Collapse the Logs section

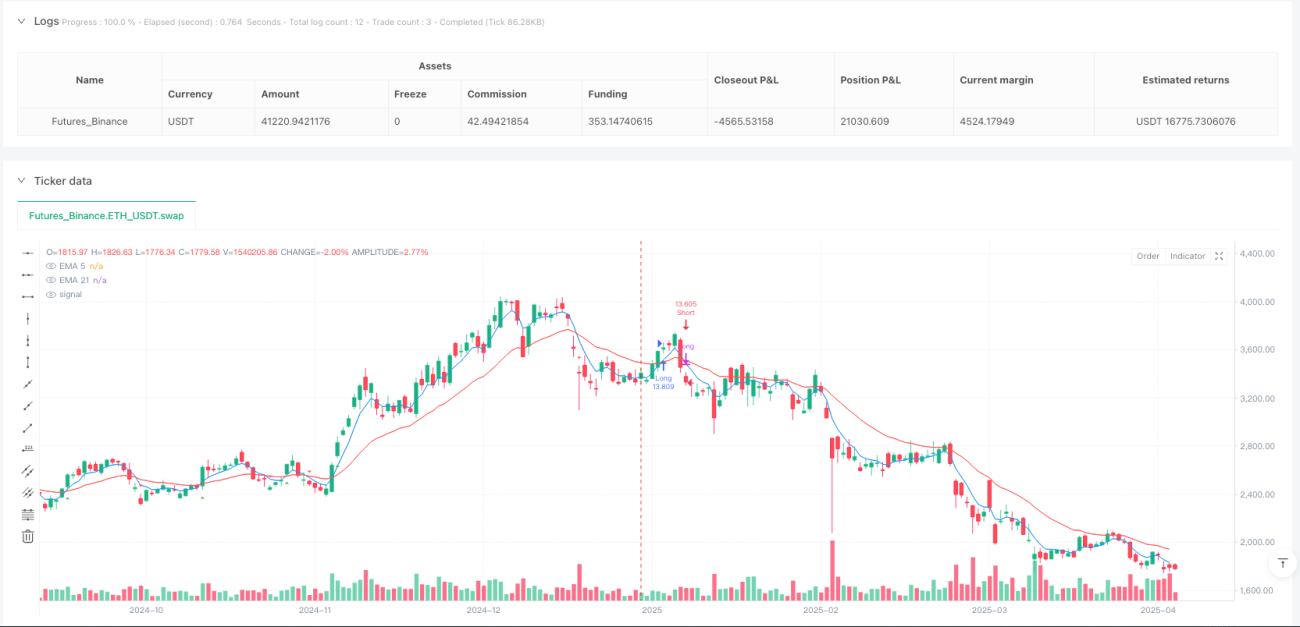tap(22, 21)
